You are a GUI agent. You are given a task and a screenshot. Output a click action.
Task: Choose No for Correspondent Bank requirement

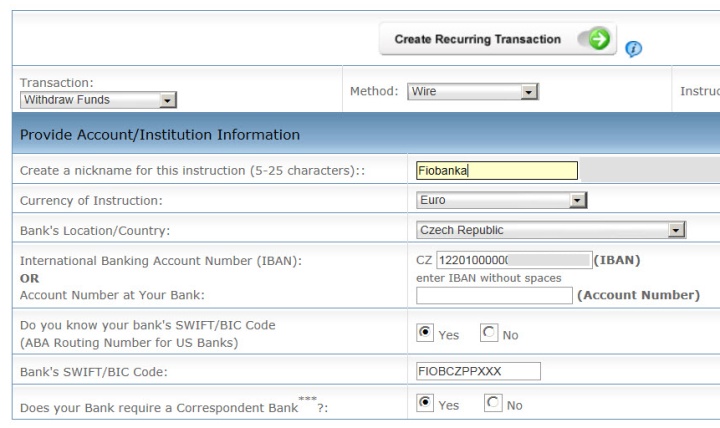[493, 403]
